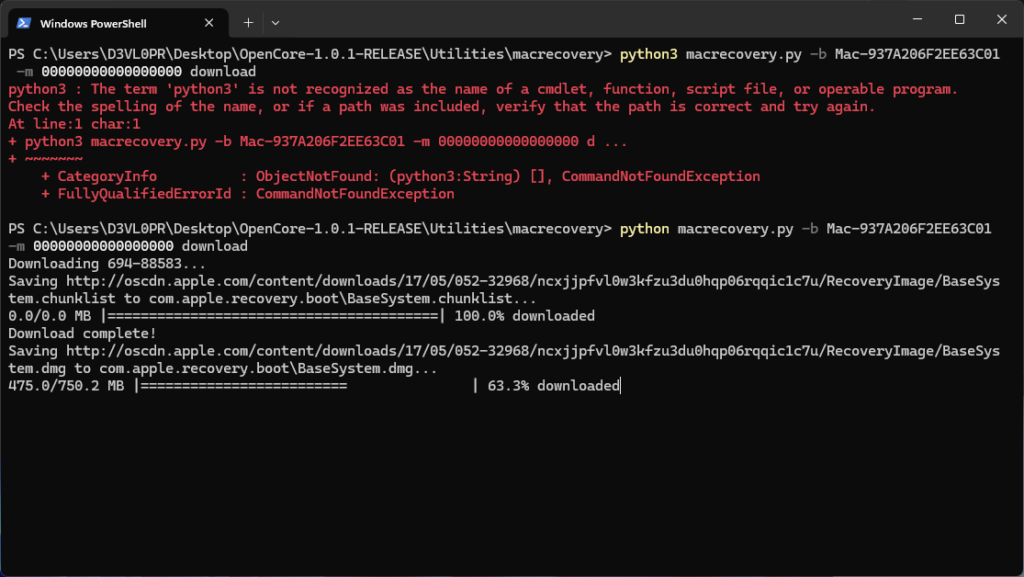Minimize the terminal window

[x=916, y=19]
